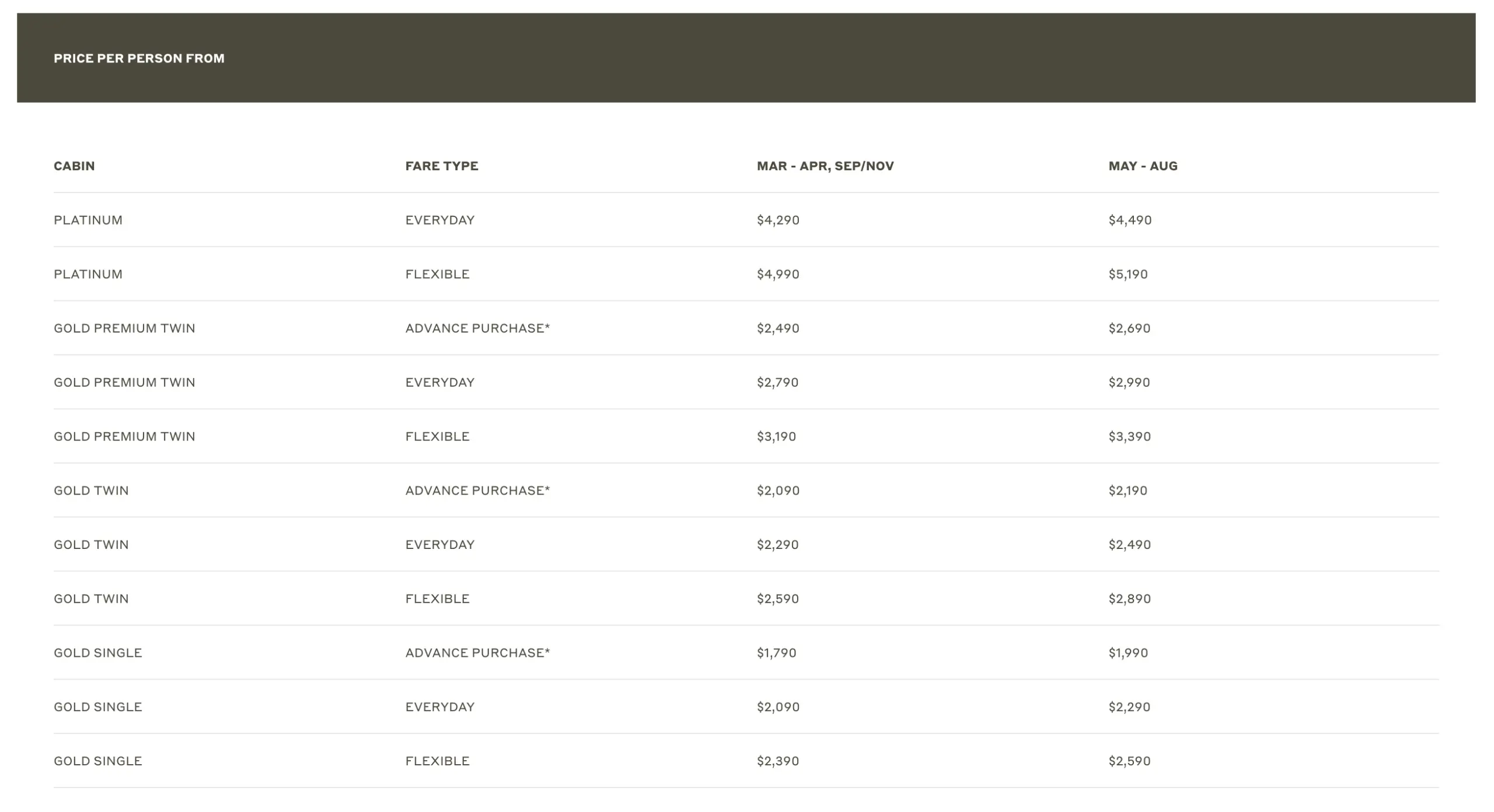Click the Gold Premium Twin Advance Purchase fare type
The image size is (1494, 812).
click(x=477, y=328)
